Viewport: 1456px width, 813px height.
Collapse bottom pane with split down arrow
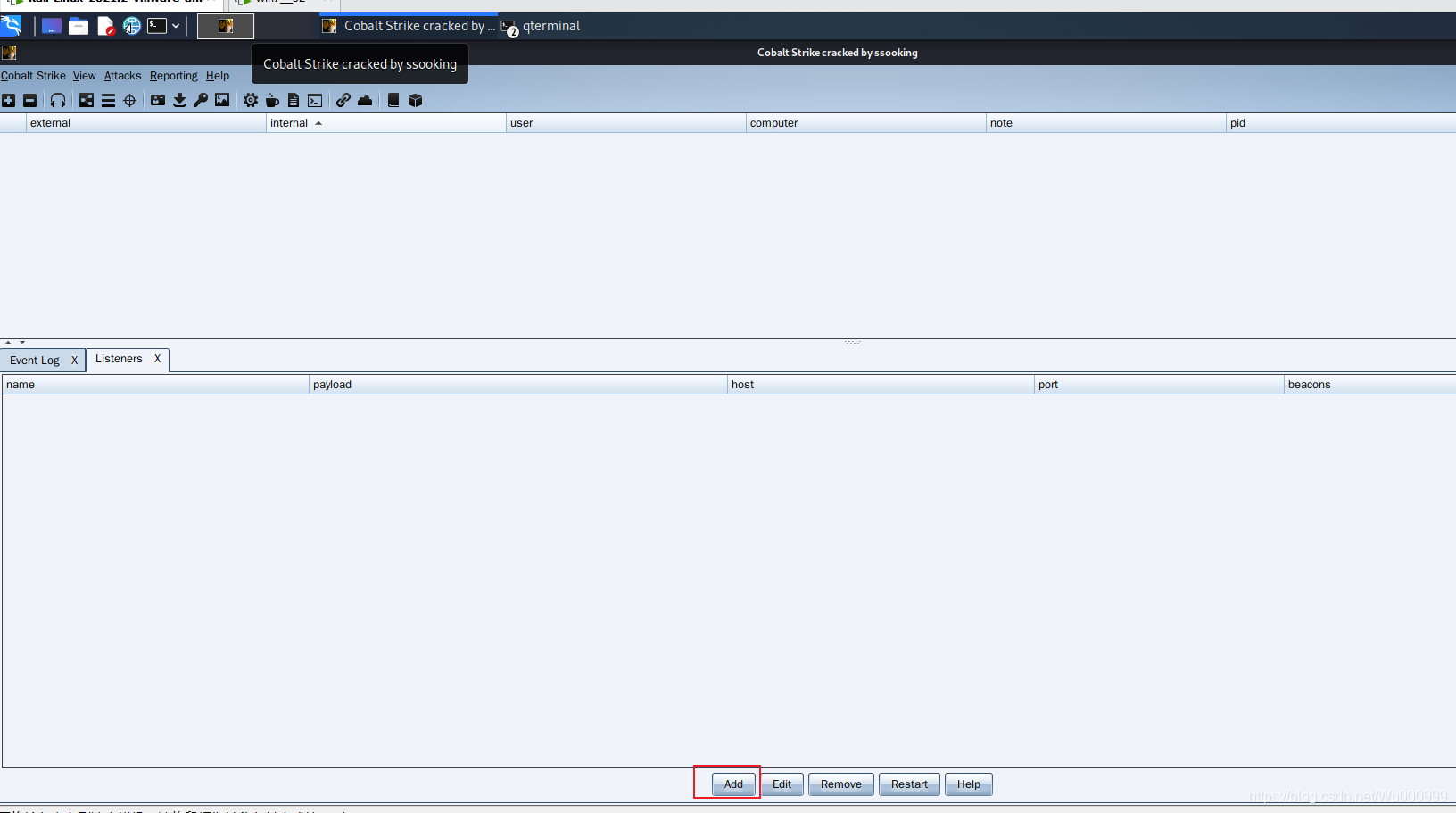22,342
